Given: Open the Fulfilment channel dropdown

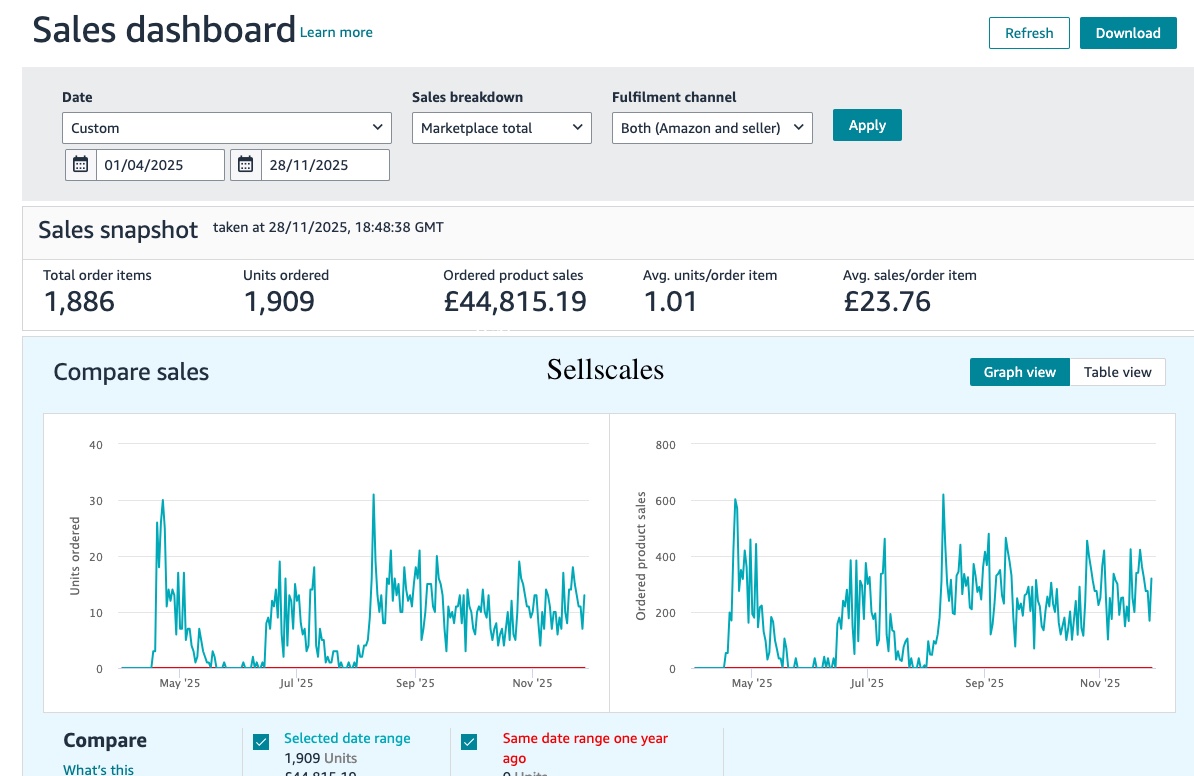Looking at the screenshot, I should tap(712, 128).
